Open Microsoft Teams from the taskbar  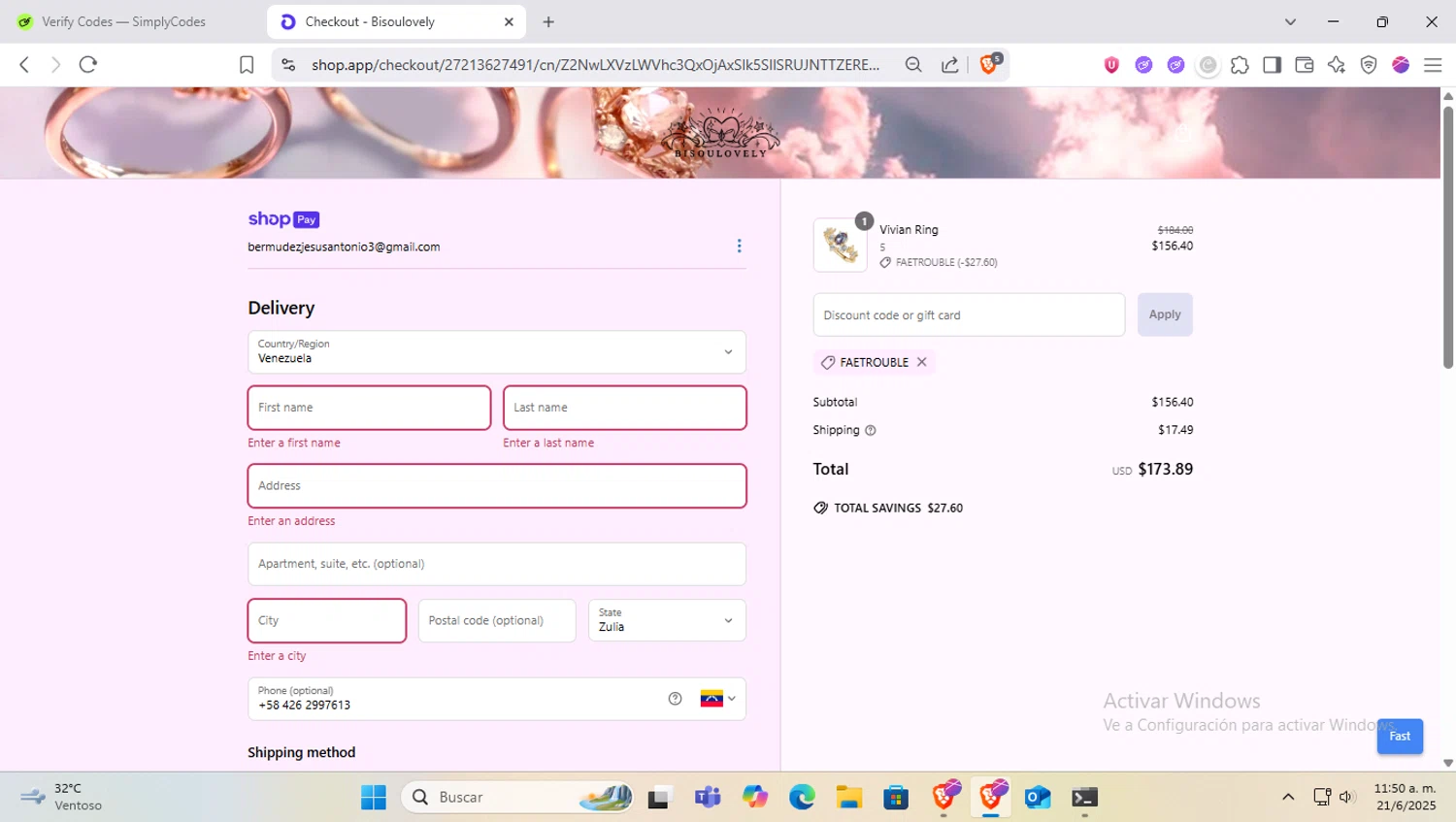(708, 797)
